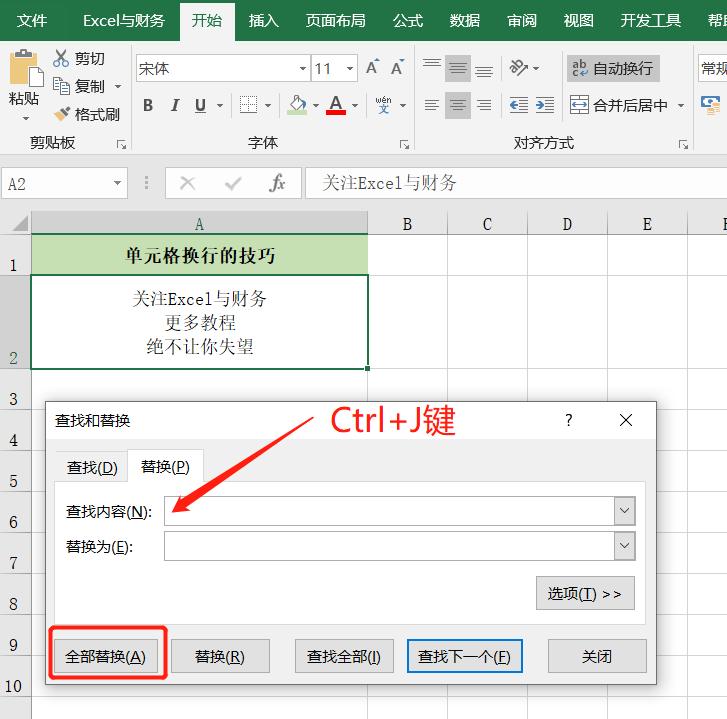Toggle Bold formatting
This screenshot has width=727, height=719.
[148, 105]
